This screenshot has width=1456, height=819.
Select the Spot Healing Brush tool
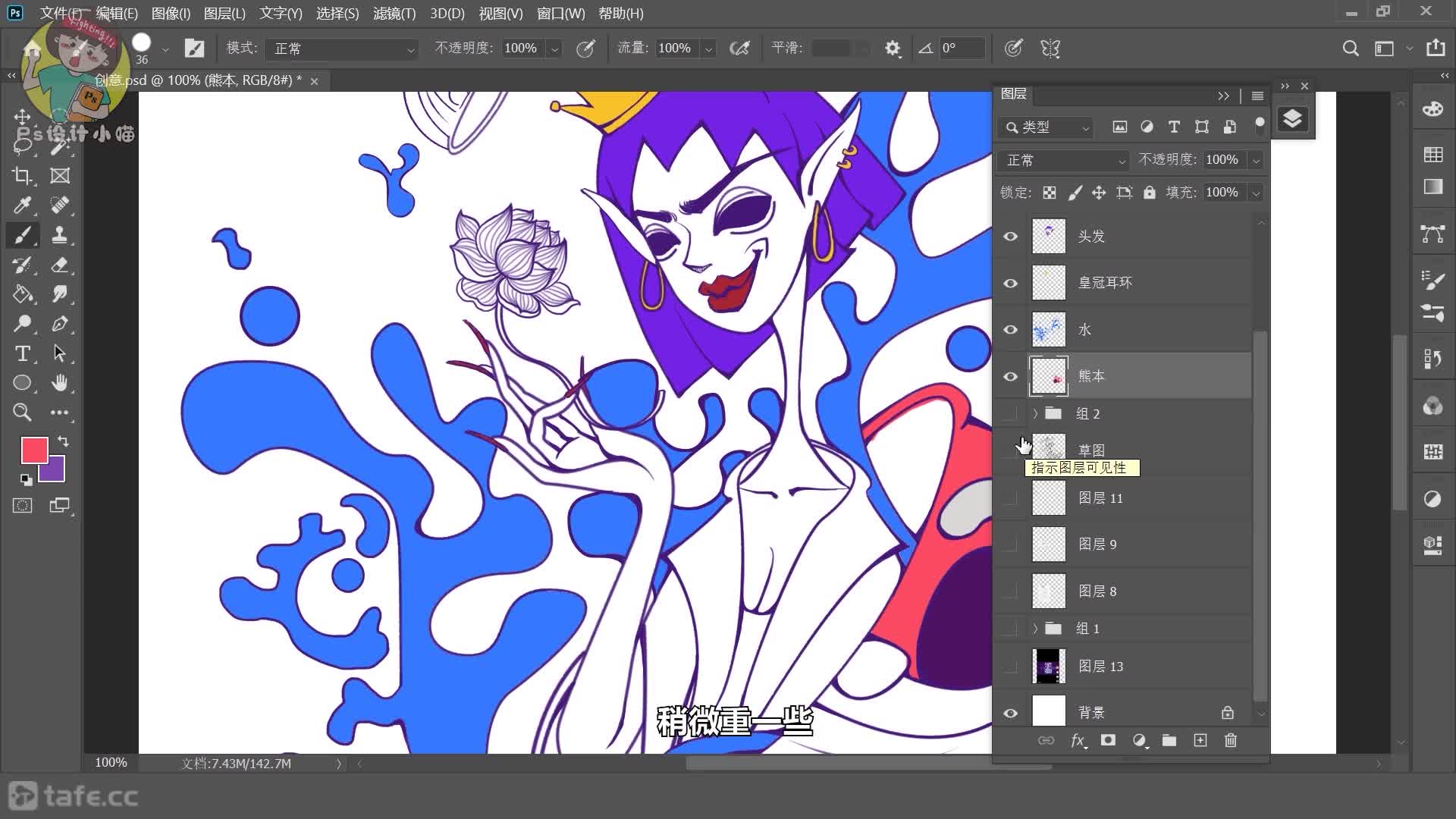coord(59,206)
